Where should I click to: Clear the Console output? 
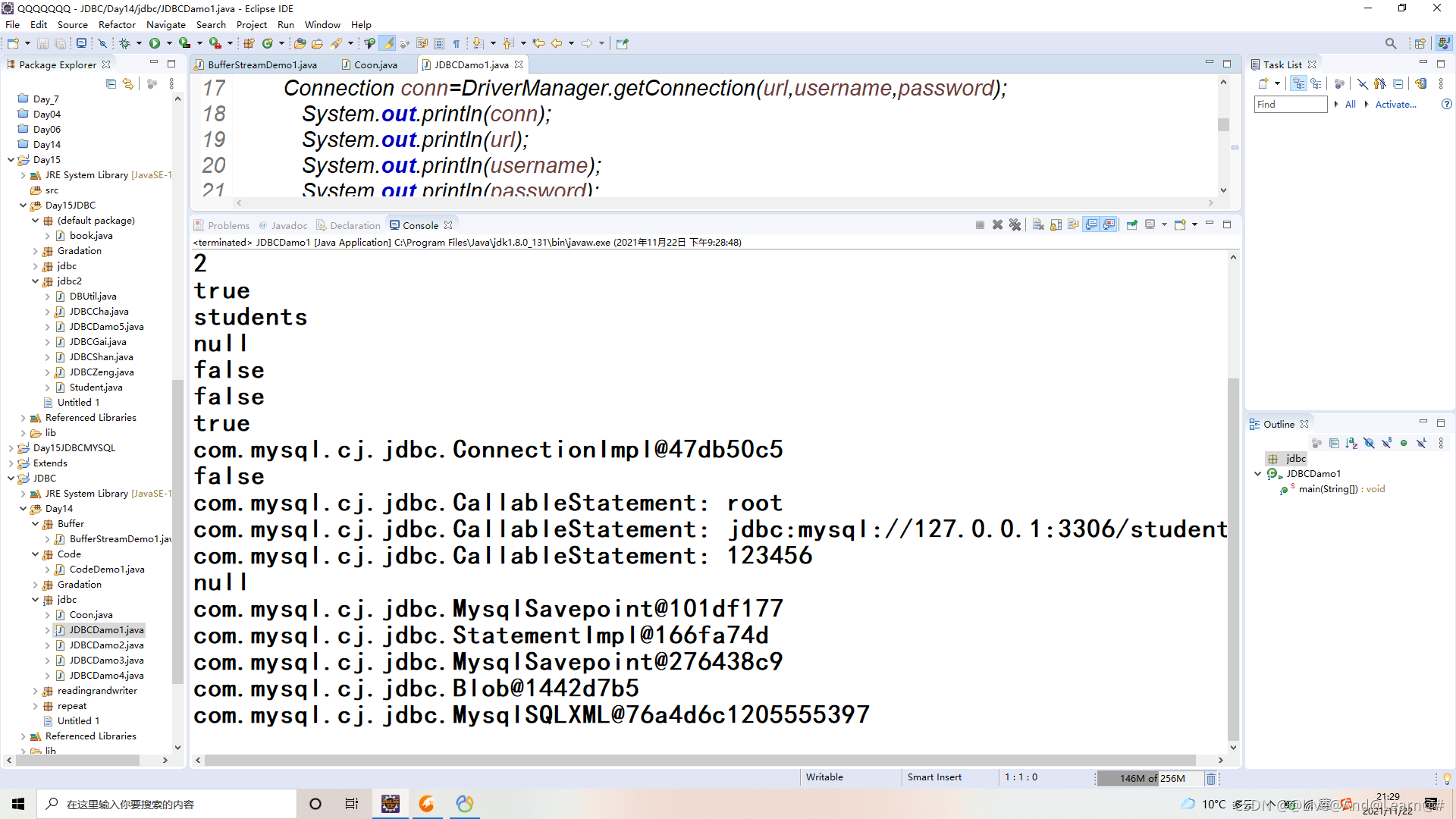click(x=1038, y=224)
